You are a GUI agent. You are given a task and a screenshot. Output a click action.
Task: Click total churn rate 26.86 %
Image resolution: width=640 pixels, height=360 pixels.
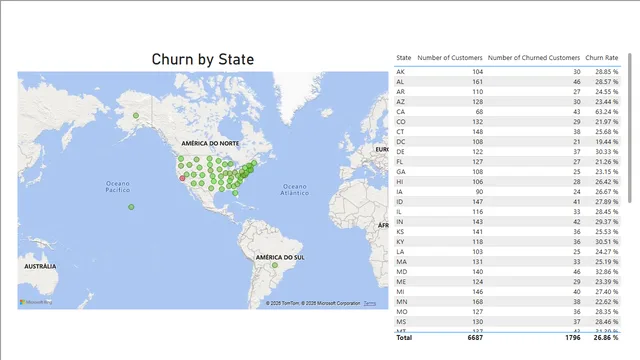click(x=606, y=338)
